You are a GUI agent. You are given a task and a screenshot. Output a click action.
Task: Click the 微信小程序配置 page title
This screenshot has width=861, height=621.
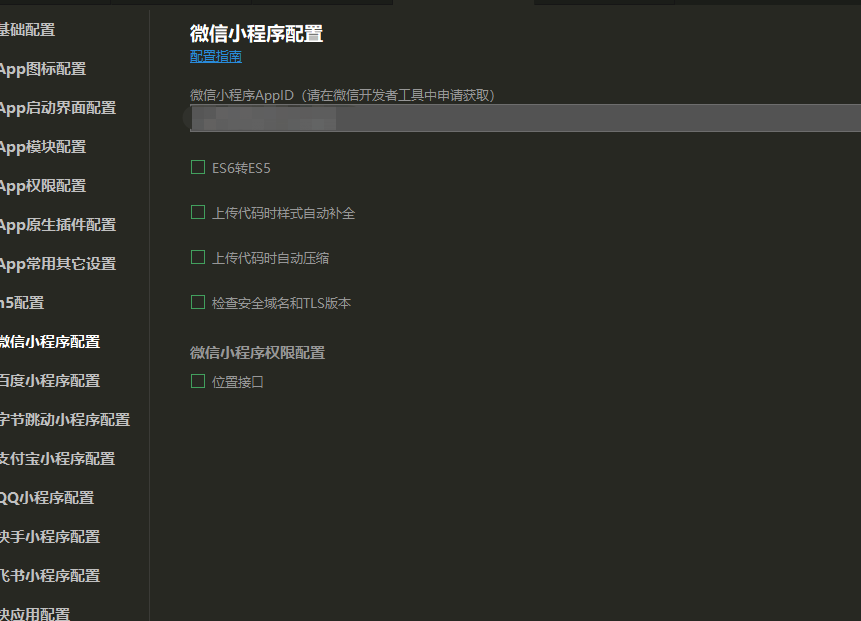point(256,33)
